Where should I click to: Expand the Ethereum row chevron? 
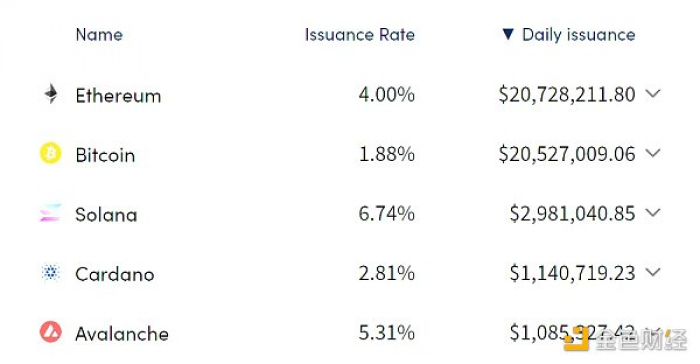(x=653, y=94)
